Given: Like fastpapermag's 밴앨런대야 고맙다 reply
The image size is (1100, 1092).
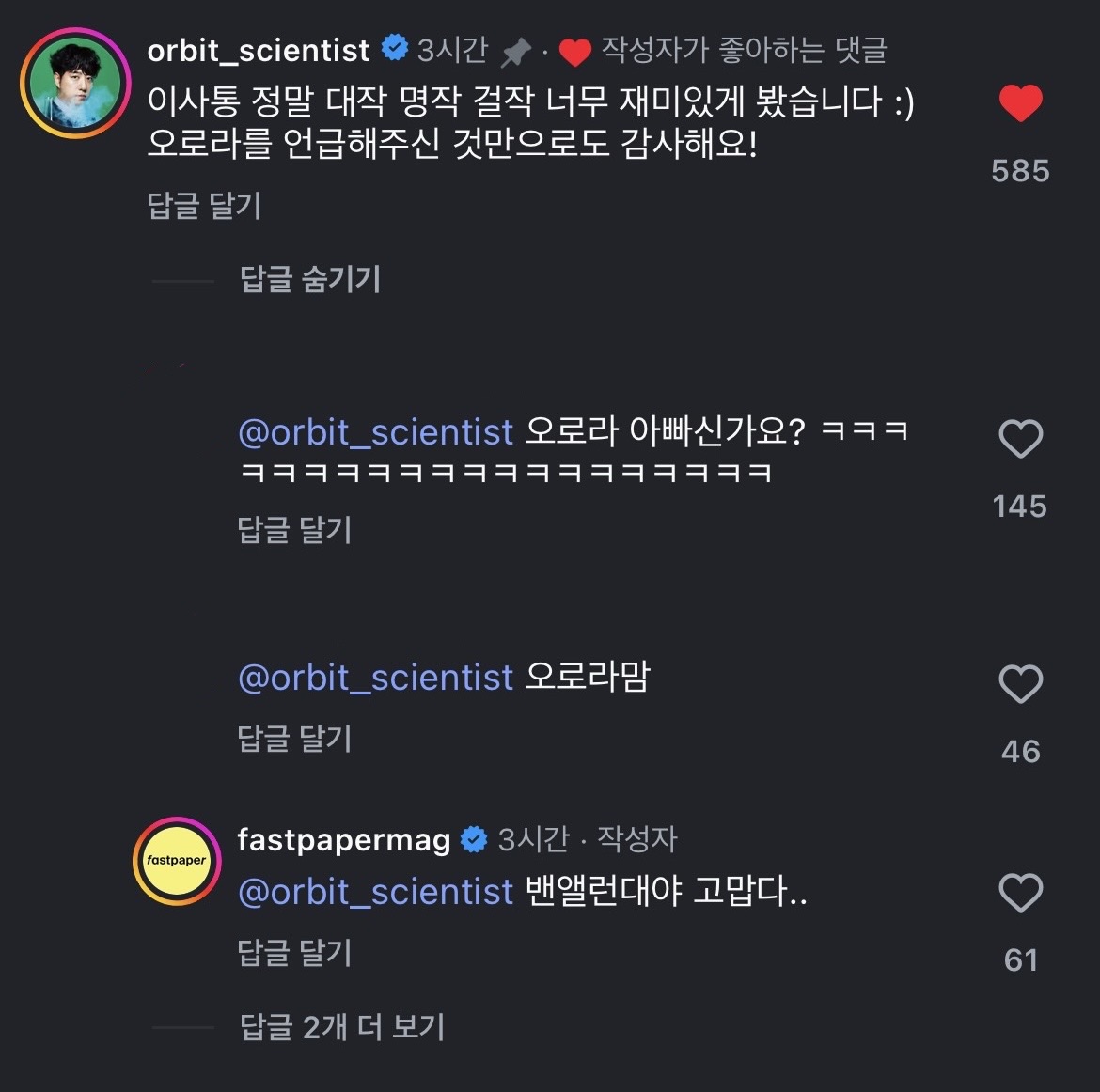Looking at the screenshot, I should pyautogui.click(x=1020, y=893).
